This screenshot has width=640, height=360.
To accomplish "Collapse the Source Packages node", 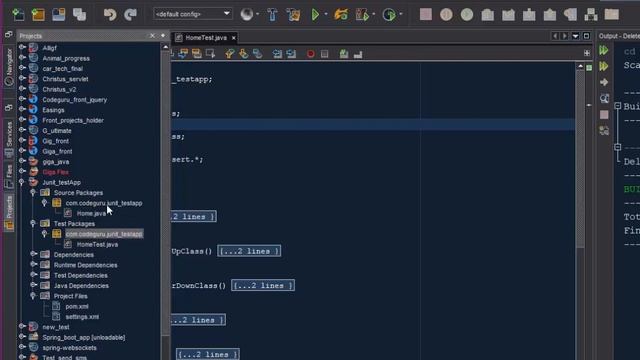I will (34, 192).
